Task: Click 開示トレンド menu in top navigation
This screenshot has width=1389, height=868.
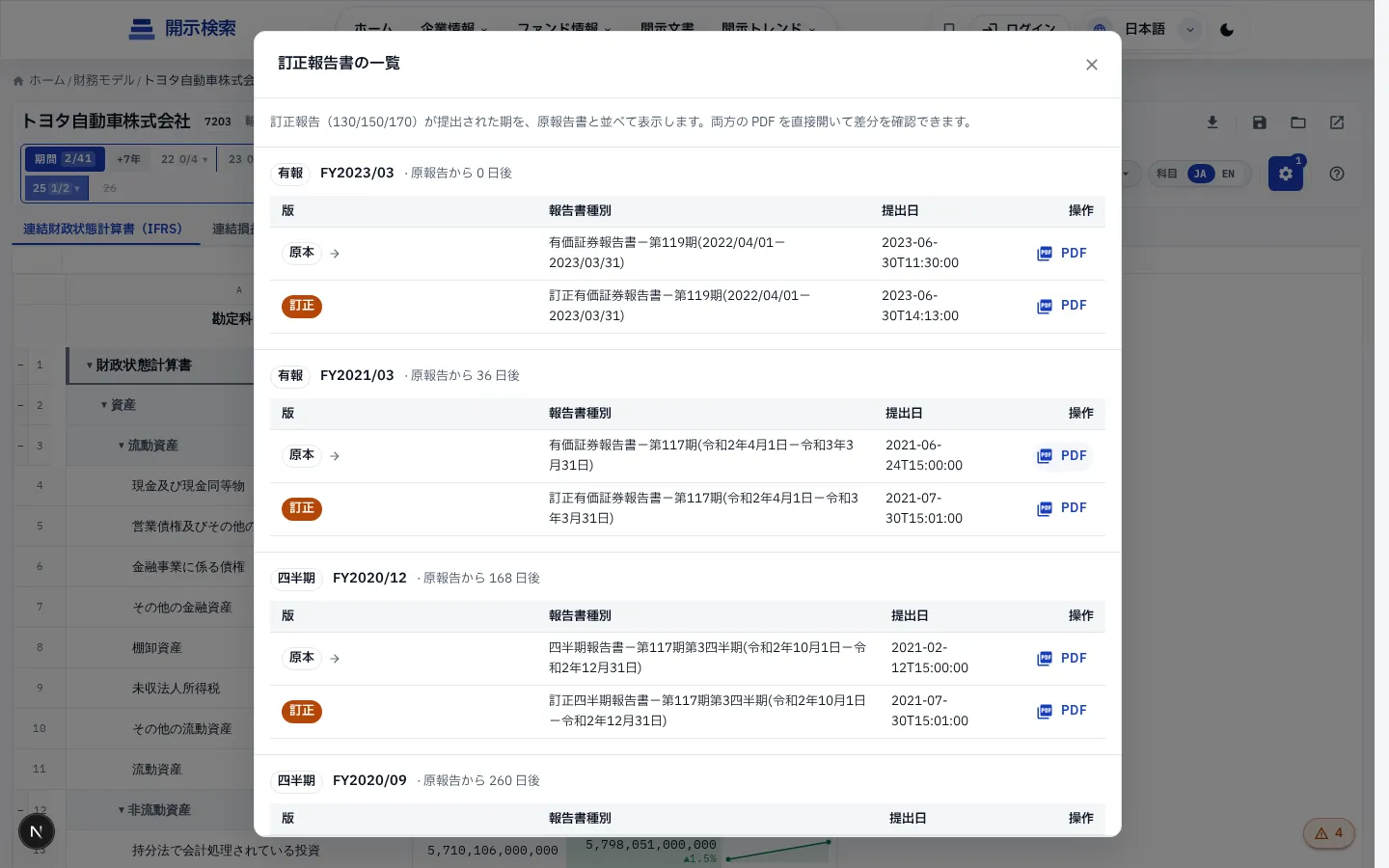Action: [769, 29]
